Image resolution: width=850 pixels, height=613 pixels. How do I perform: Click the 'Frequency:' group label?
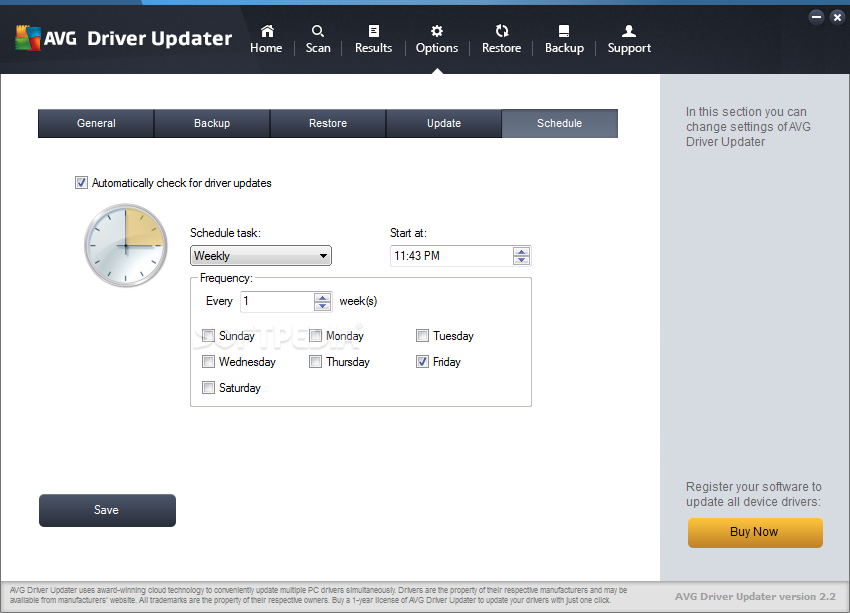[226, 278]
